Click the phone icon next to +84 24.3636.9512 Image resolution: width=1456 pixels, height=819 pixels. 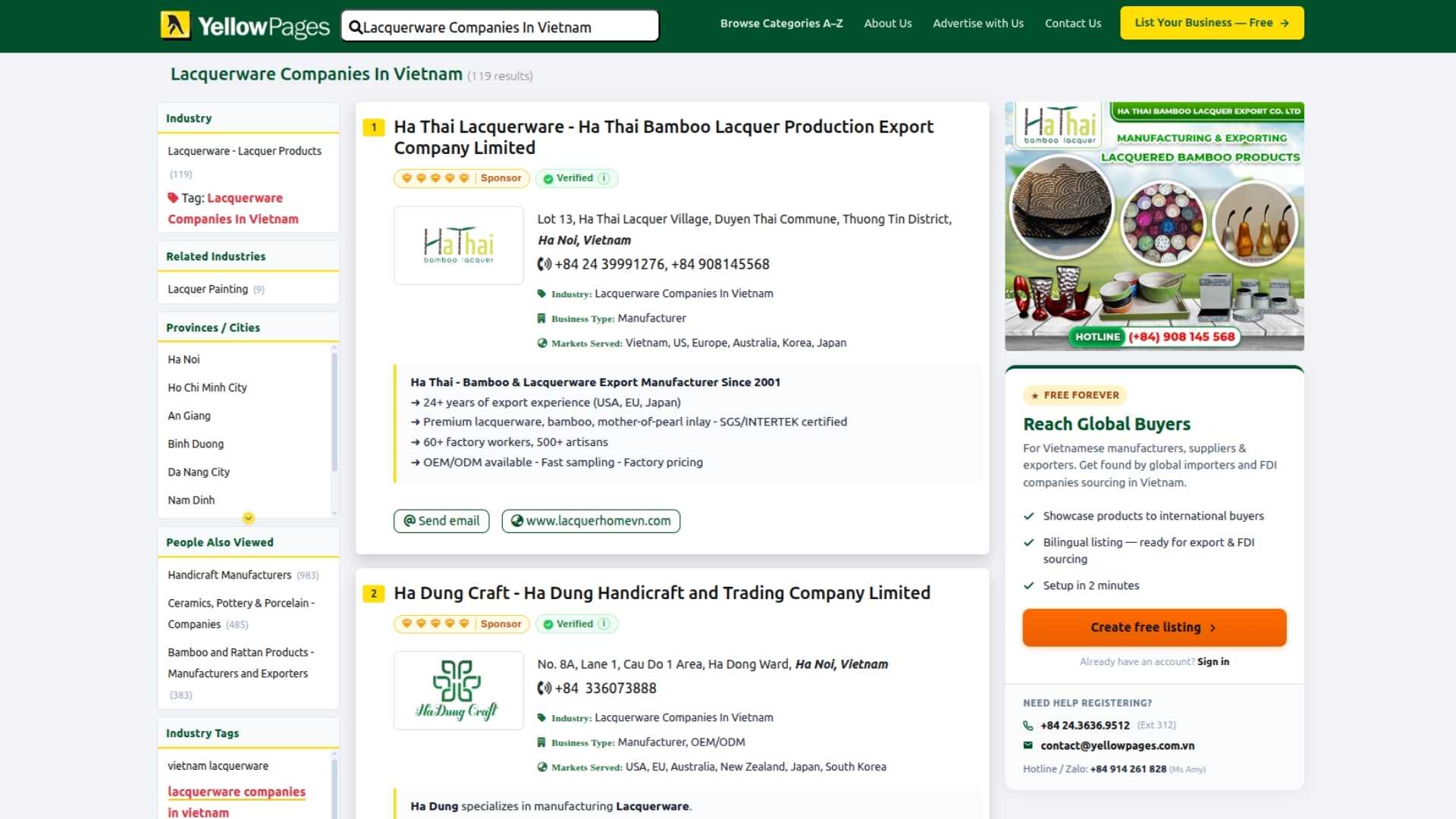tap(1028, 725)
